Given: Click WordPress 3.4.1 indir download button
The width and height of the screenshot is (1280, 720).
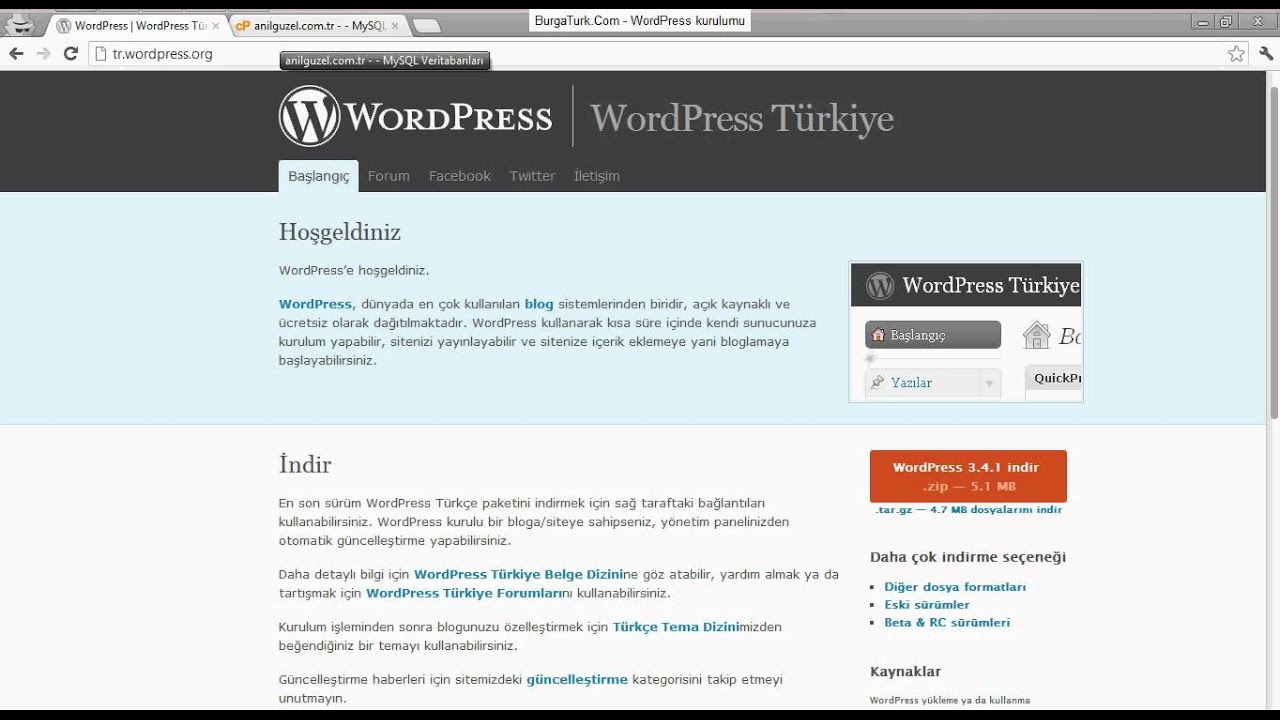Looking at the screenshot, I should (x=968, y=476).
